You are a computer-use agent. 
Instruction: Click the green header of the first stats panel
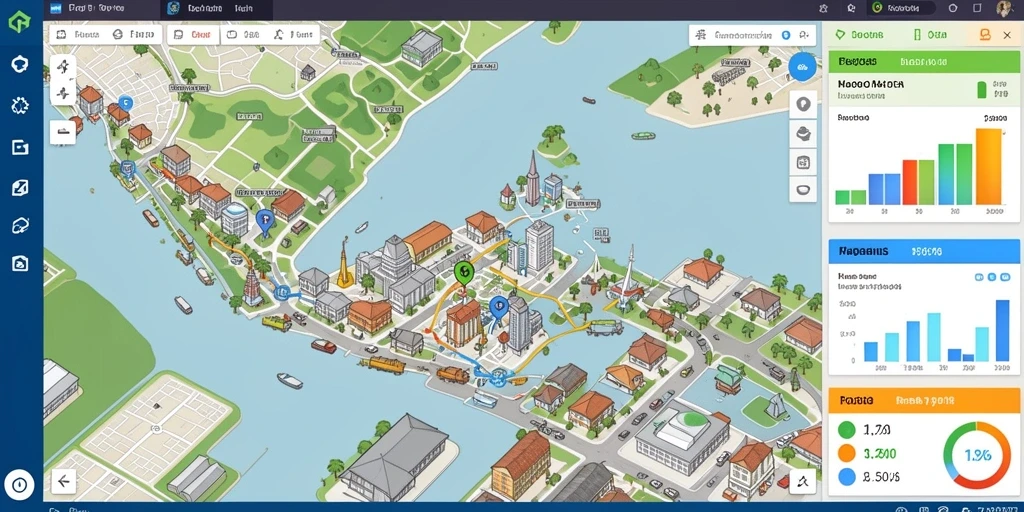[x=923, y=62]
